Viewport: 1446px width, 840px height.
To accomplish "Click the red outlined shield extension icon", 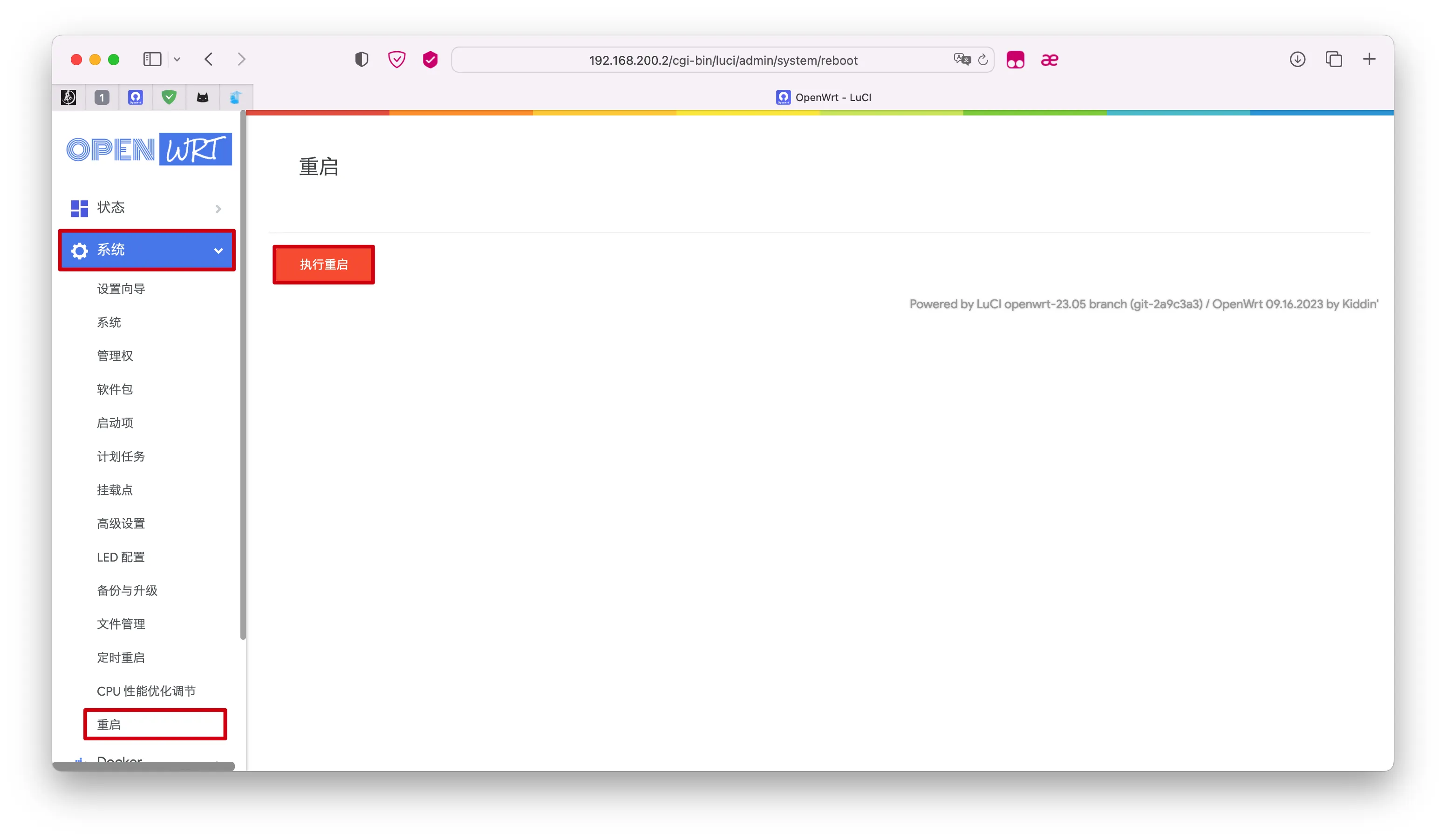I will [396, 60].
